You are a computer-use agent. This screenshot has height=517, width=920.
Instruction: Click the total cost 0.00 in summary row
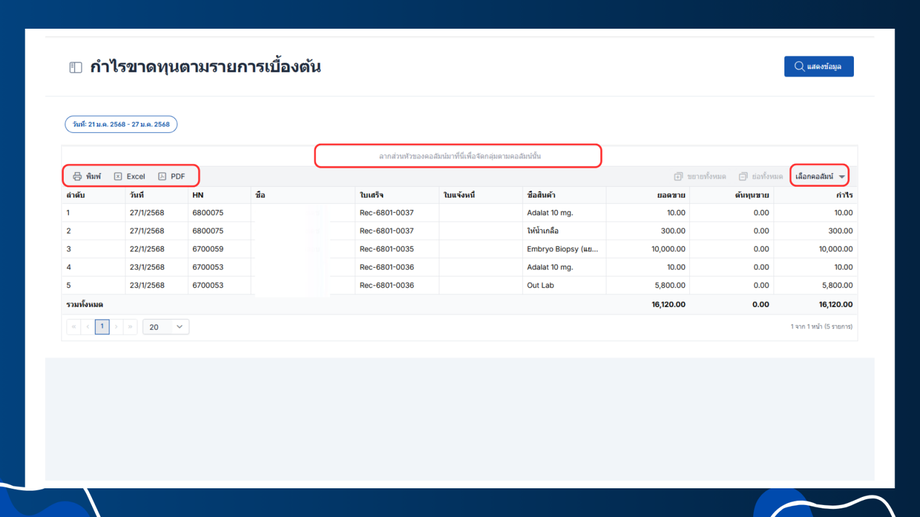[x=760, y=305]
